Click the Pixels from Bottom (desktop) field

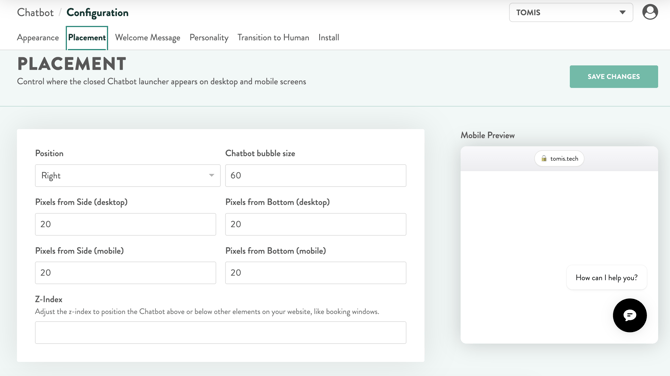tap(316, 224)
